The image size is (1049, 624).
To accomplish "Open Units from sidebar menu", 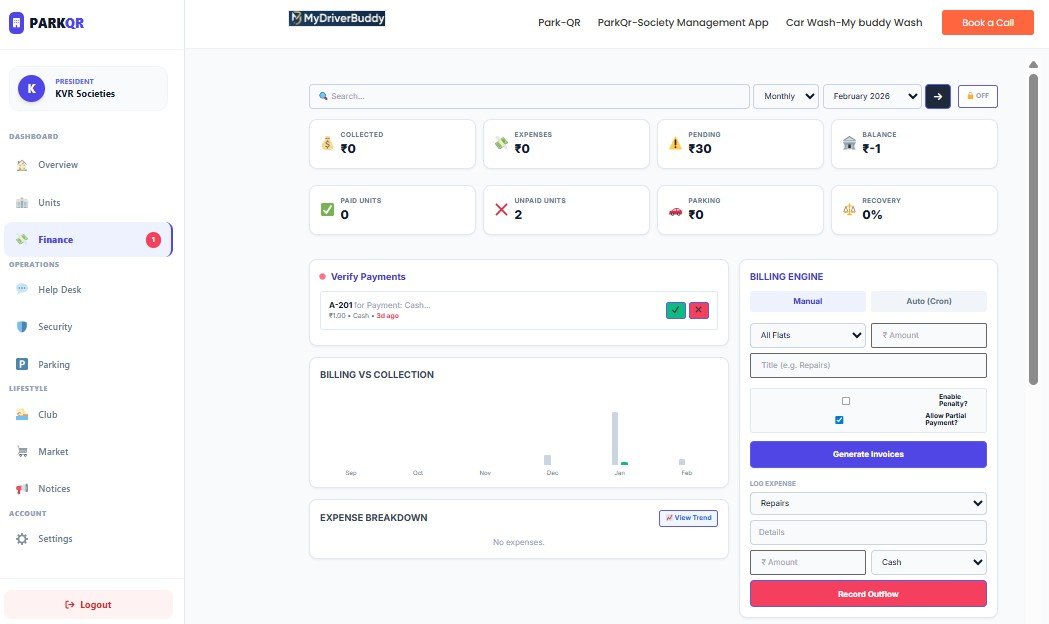I will tap(49, 203).
